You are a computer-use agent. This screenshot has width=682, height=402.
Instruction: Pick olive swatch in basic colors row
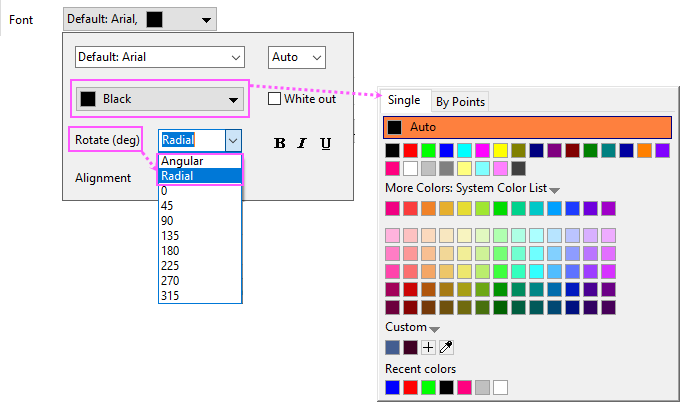pos(518,151)
